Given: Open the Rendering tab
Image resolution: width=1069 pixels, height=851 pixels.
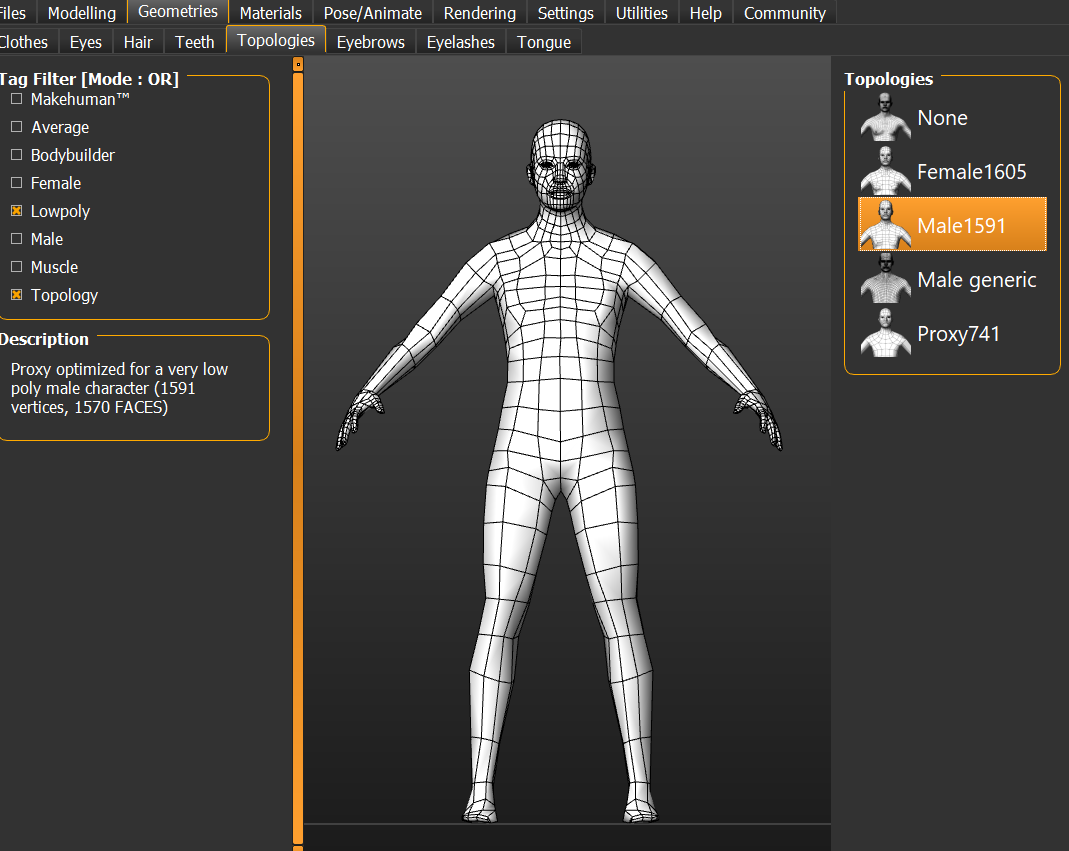Looking at the screenshot, I should [x=480, y=13].
